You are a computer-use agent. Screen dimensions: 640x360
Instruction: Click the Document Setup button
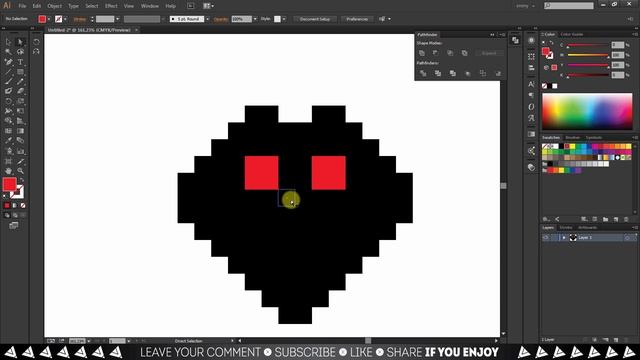(315, 19)
